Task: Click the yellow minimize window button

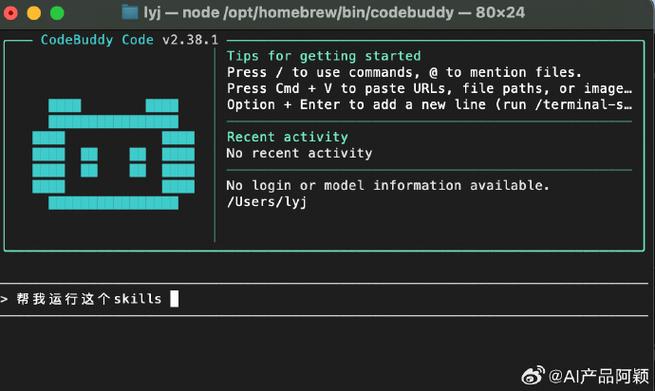Action: (x=34, y=13)
